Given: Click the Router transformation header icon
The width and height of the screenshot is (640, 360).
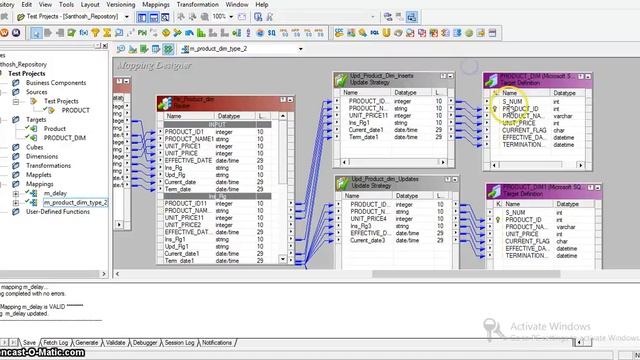Looking at the screenshot, I should tap(165, 103).
